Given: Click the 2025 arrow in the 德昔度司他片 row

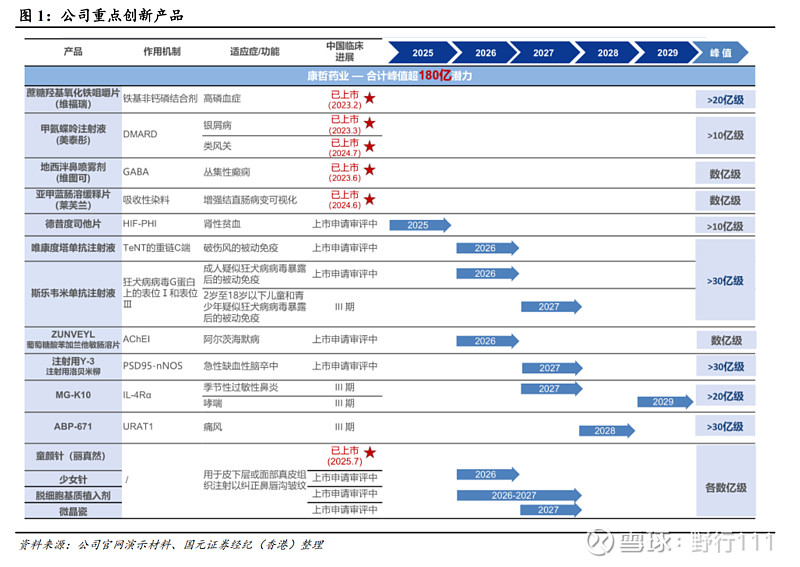Looking at the screenshot, I should pos(420,225).
